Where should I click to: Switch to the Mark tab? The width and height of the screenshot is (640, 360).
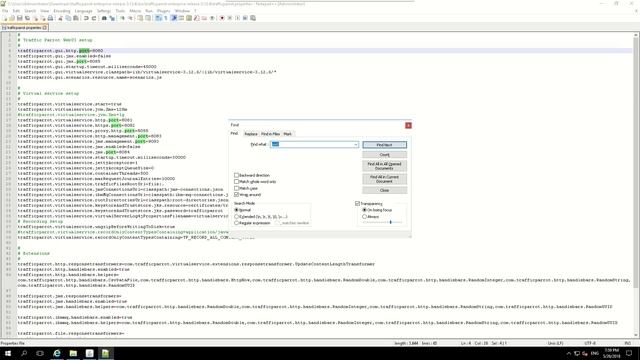coord(287,134)
